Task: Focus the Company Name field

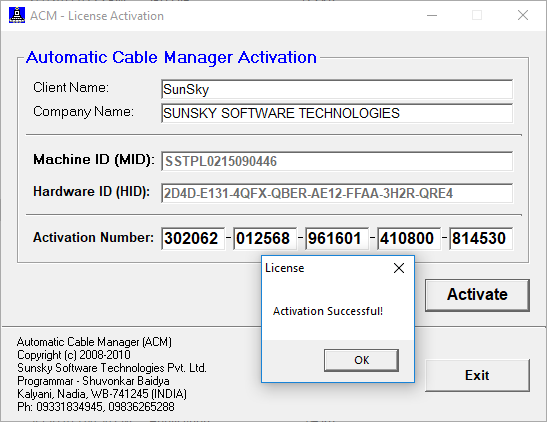Action: (337, 113)
